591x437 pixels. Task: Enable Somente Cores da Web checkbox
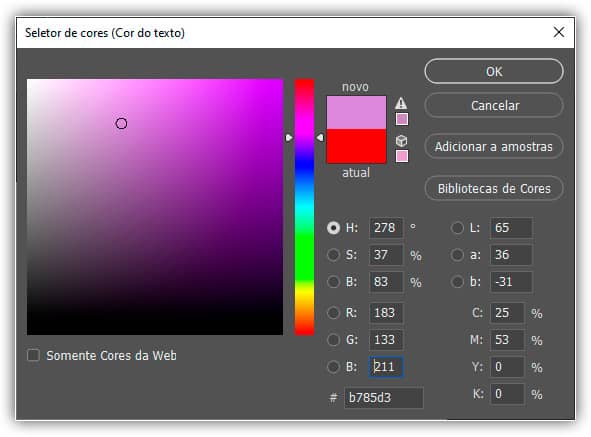tap(34, 355)
